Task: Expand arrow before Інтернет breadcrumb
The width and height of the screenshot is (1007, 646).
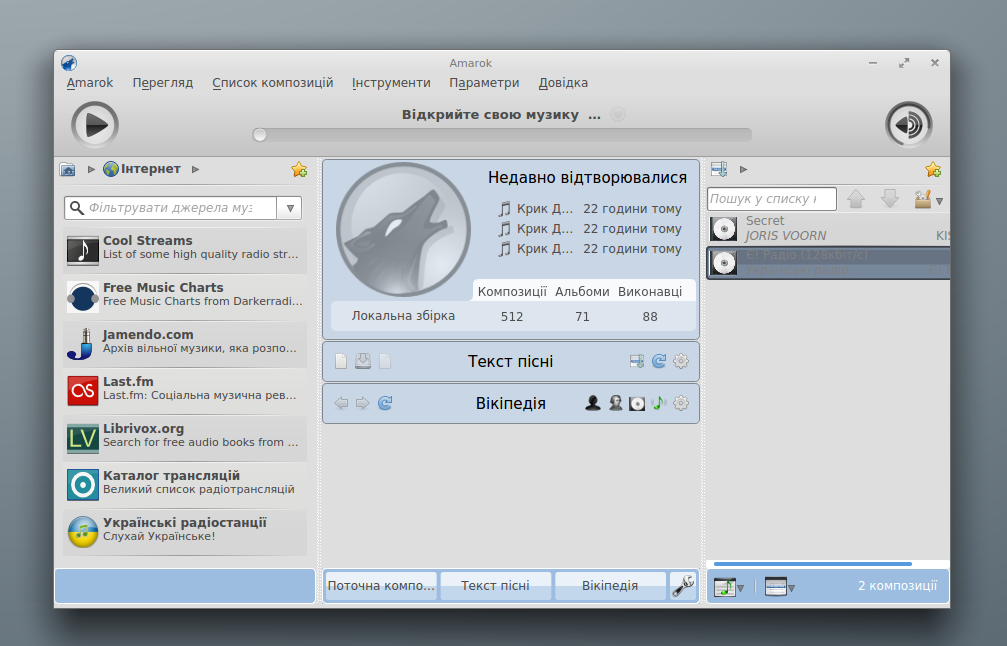Action: 91,170
